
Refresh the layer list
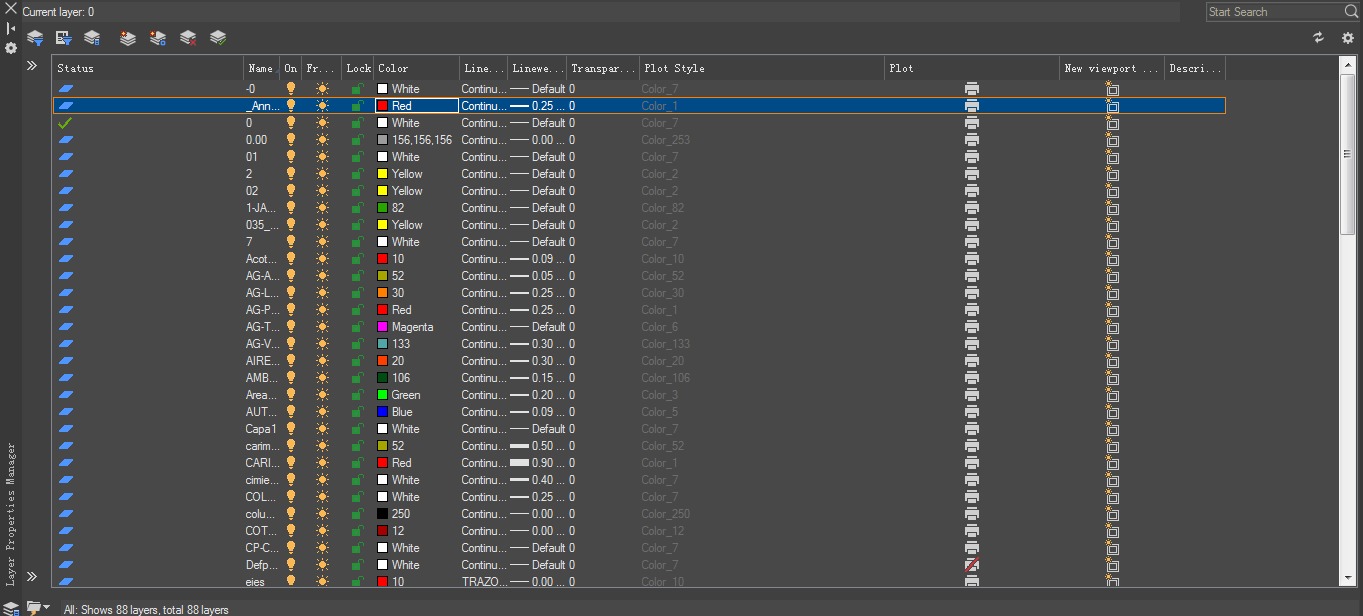click(1318, 37)
